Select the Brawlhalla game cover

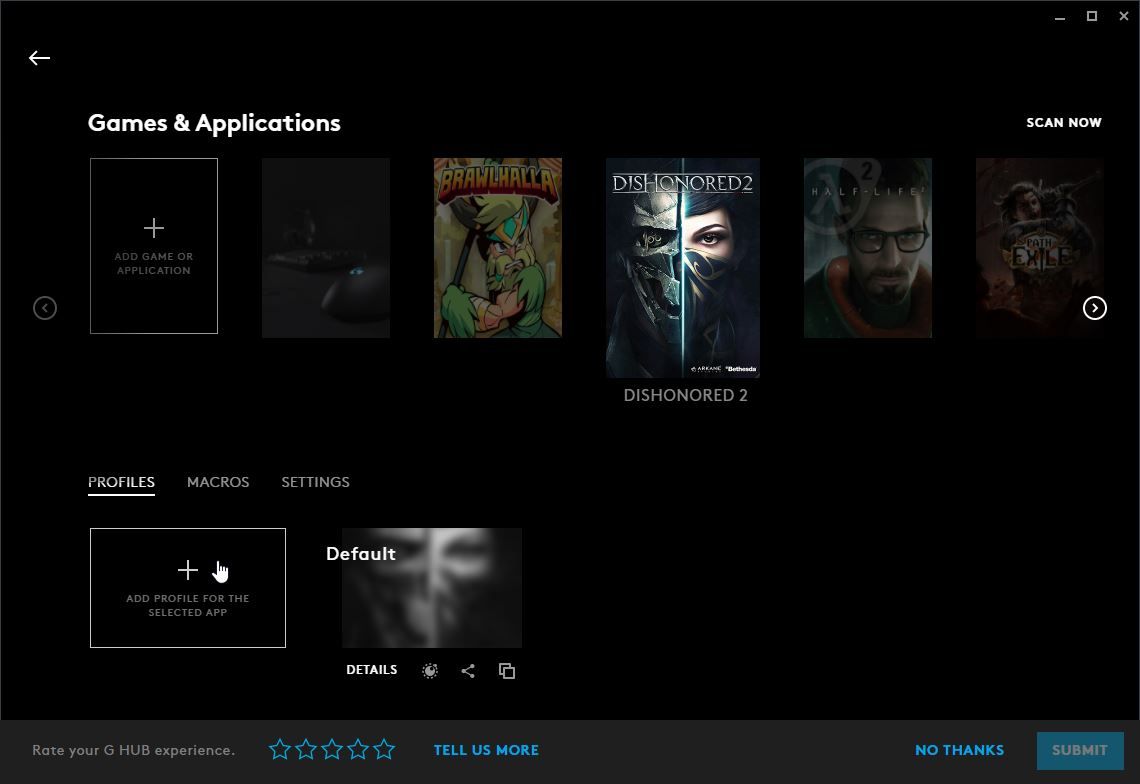tap(498, 248)
